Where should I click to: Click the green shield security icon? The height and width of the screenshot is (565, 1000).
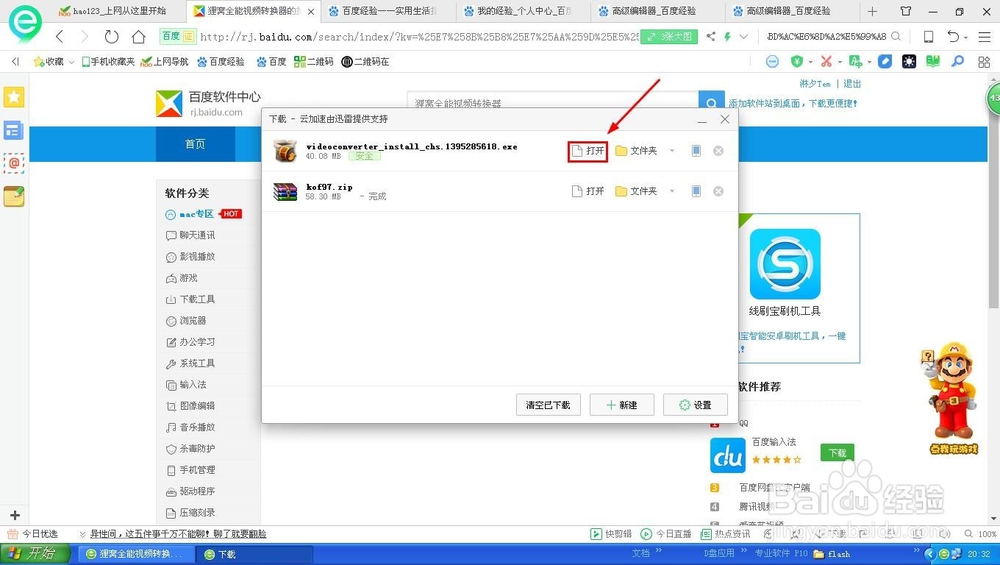pos(797,61)
